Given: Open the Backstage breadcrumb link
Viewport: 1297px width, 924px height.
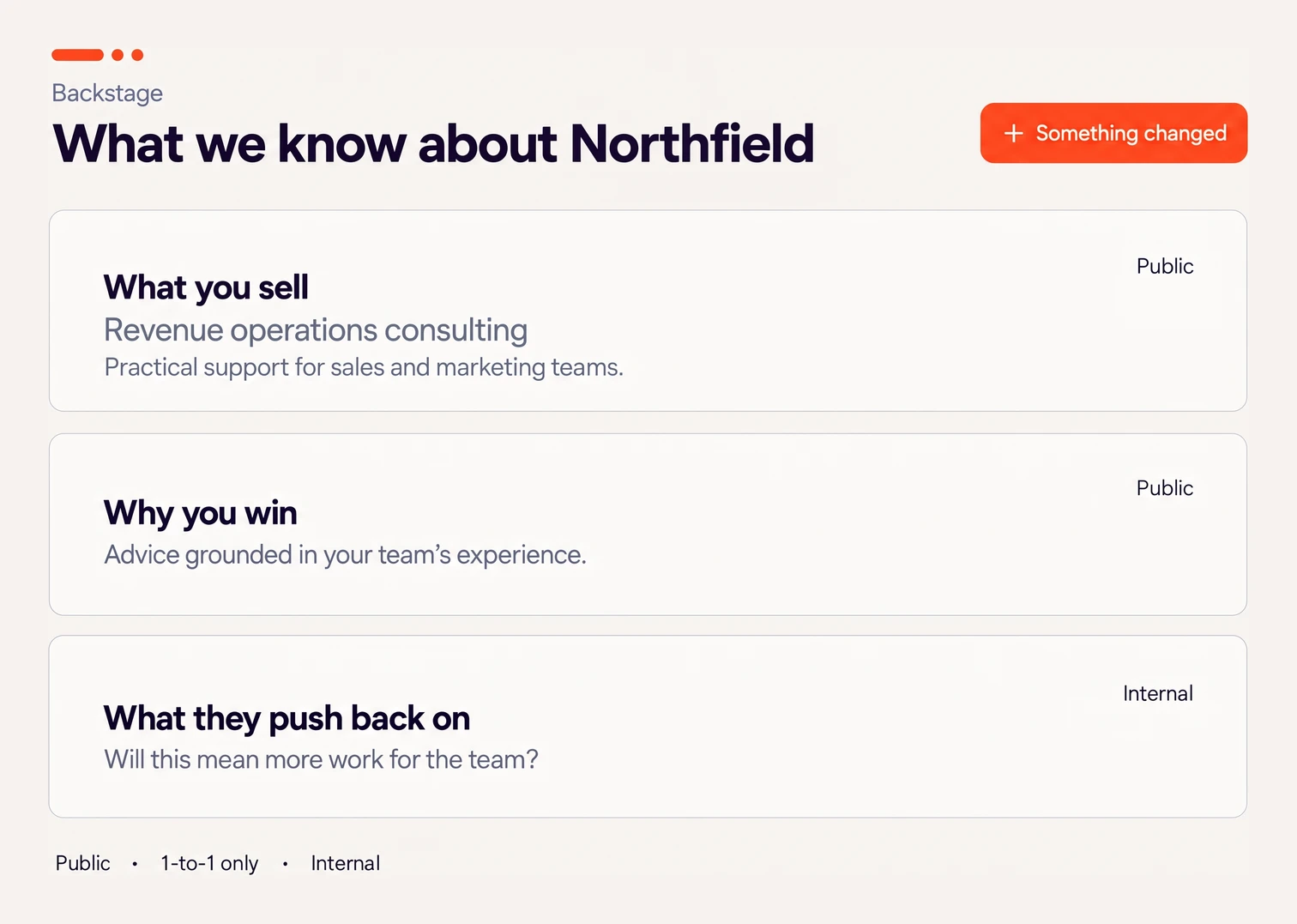Looking at the screenshot, I should [107, 93].
